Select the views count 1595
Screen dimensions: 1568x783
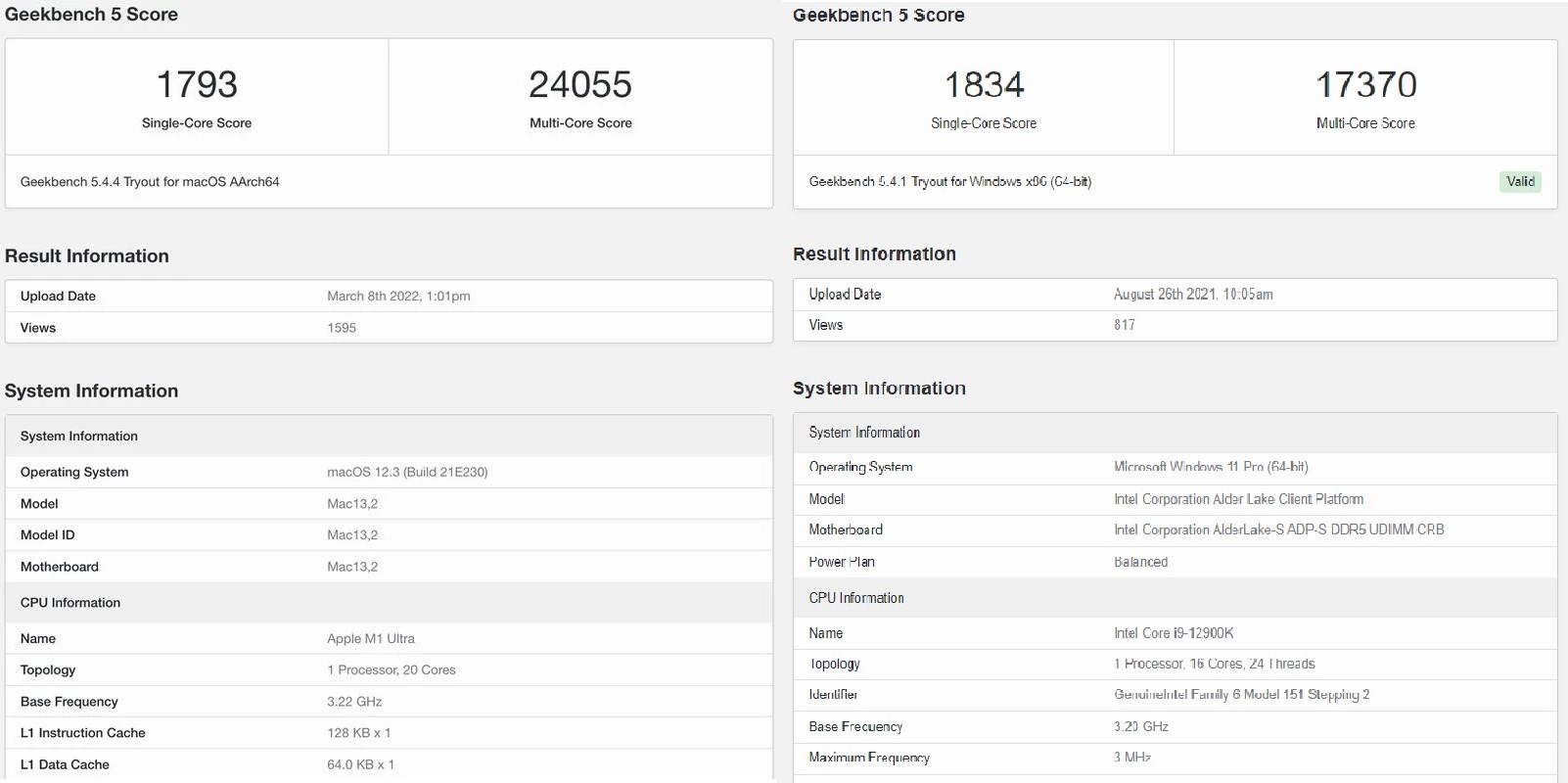[342, 328]
